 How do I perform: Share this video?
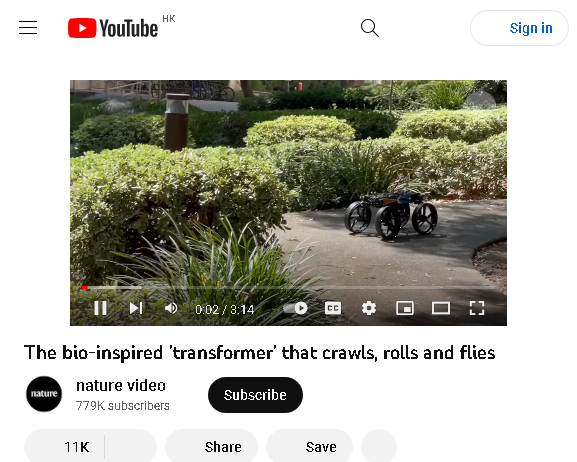[211, 447]
